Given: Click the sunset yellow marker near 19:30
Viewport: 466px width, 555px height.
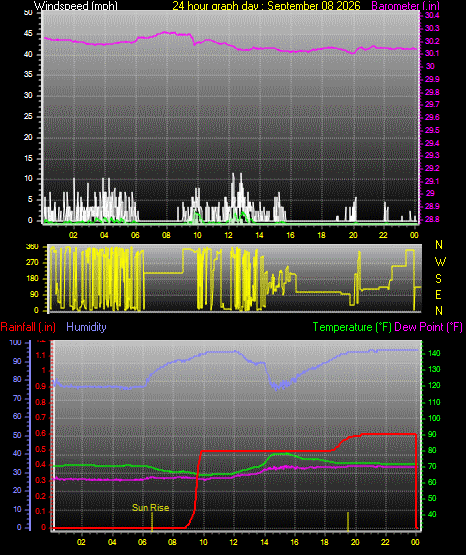Looking at the screenshot, I should click(348, 521).
